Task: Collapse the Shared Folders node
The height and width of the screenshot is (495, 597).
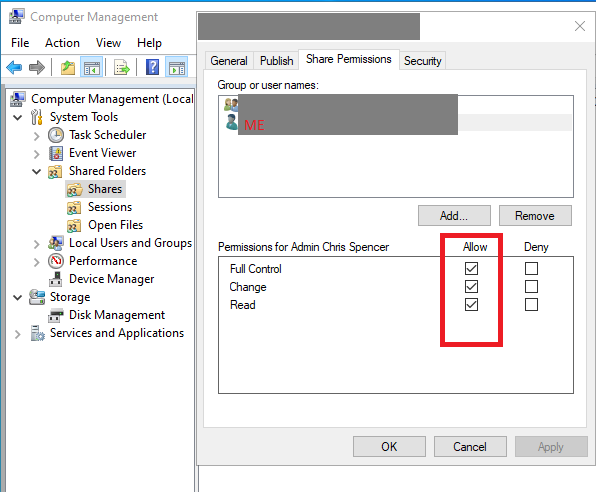Action: [37, 171]
